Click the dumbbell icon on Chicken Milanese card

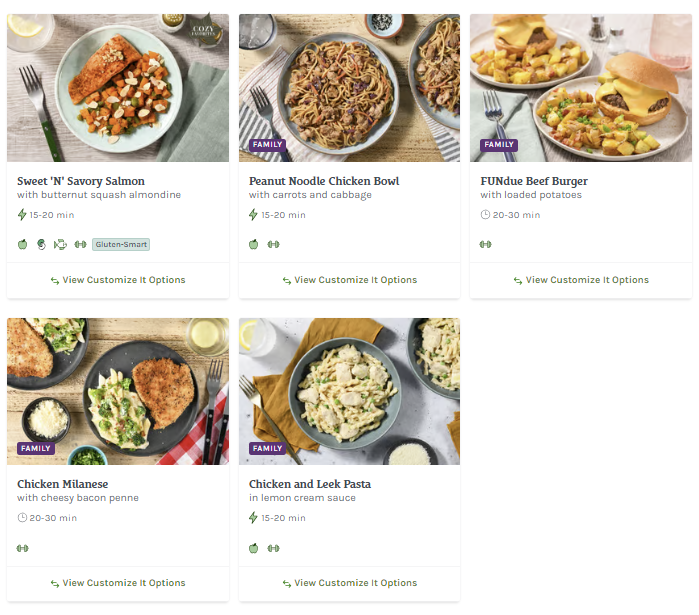22,547
